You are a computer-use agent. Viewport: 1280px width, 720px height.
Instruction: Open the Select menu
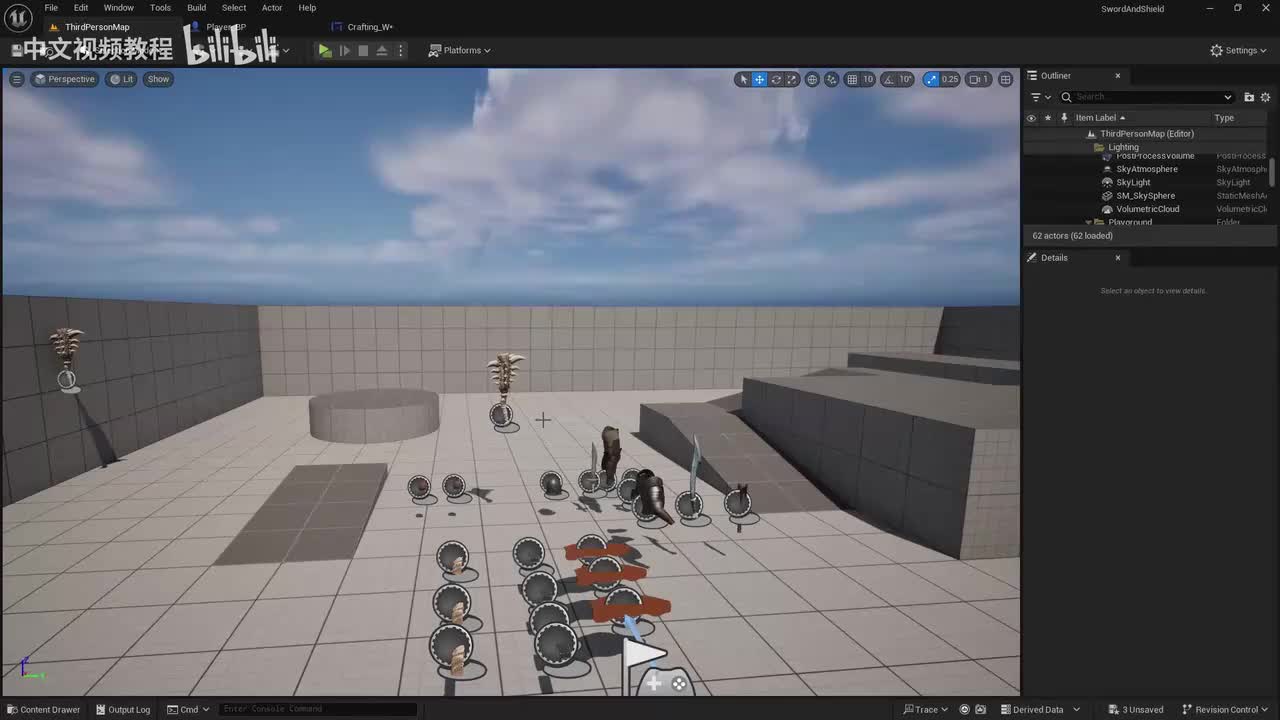point(234,8)
